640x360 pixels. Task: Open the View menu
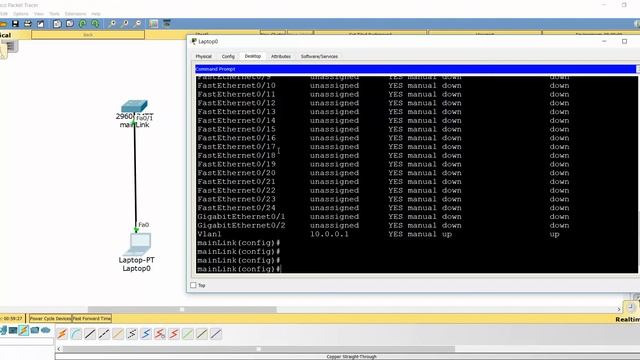click(39, 14)
